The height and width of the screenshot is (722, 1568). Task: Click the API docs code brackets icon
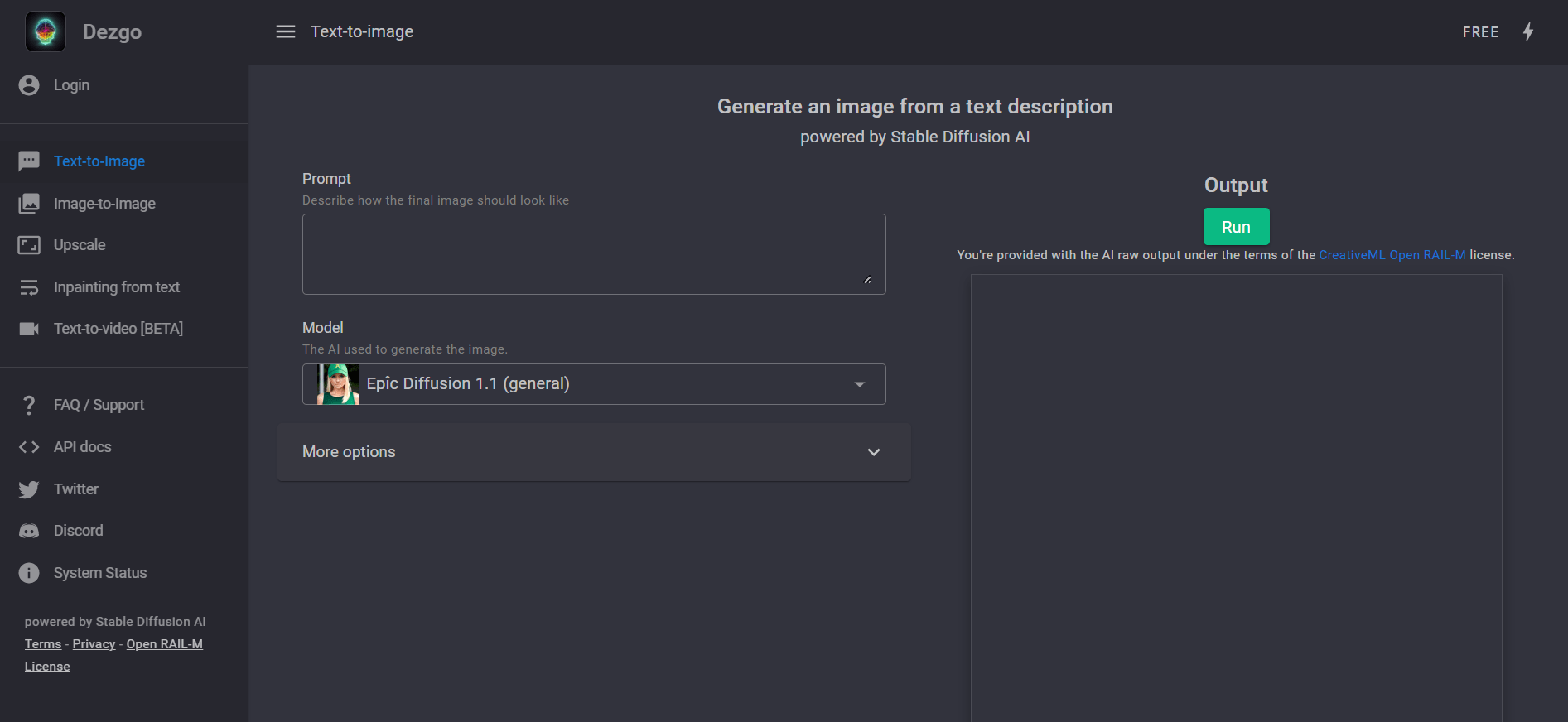(x=29, y=447)
